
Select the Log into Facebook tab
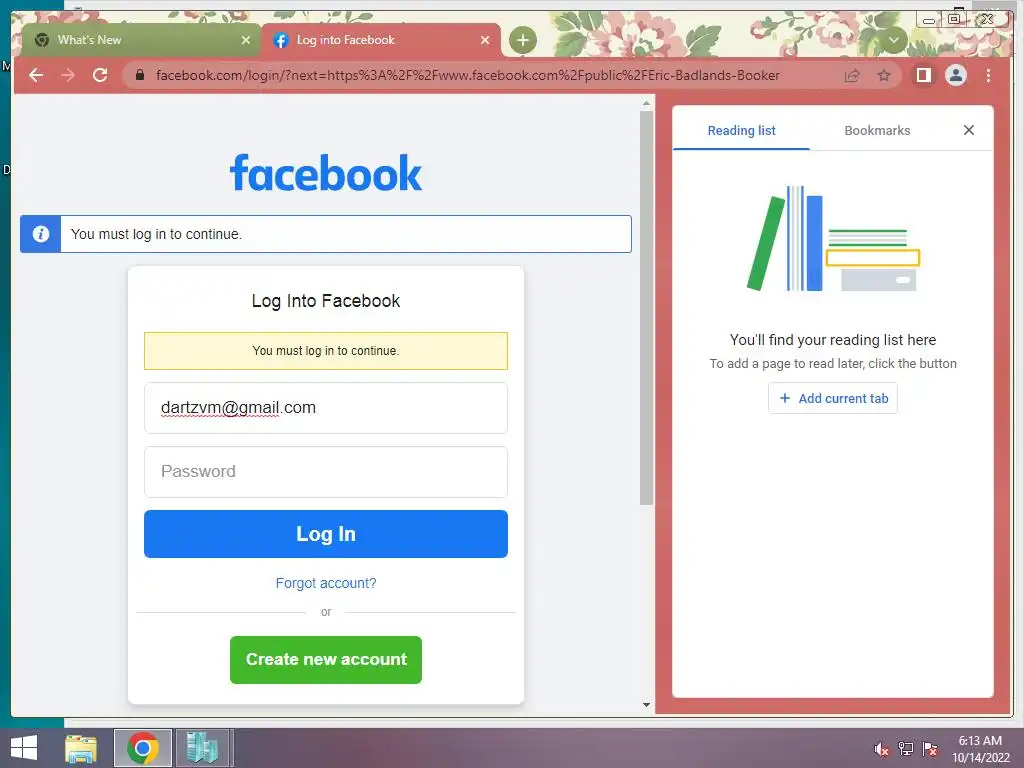pyautogui.click(x=381, y=40)
